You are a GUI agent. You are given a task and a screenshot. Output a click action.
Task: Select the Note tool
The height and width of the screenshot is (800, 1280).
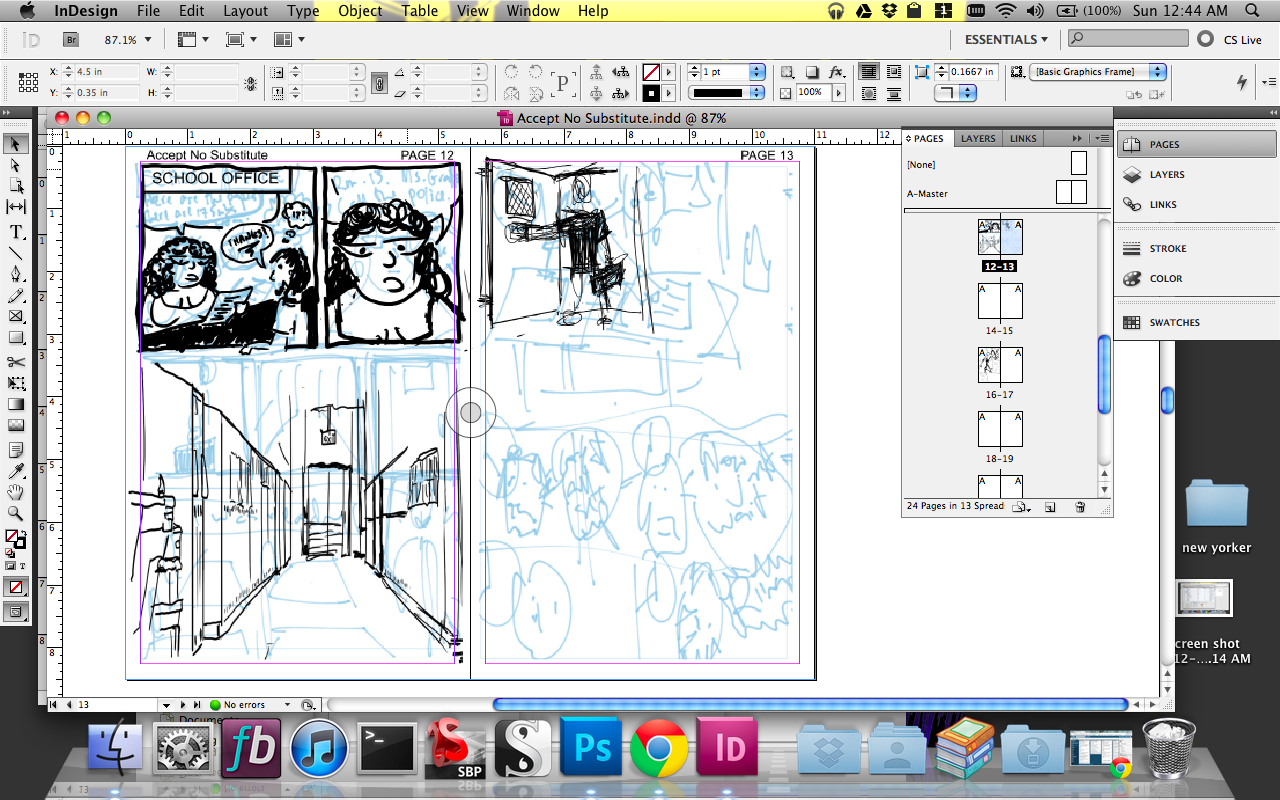coord(16,450)
